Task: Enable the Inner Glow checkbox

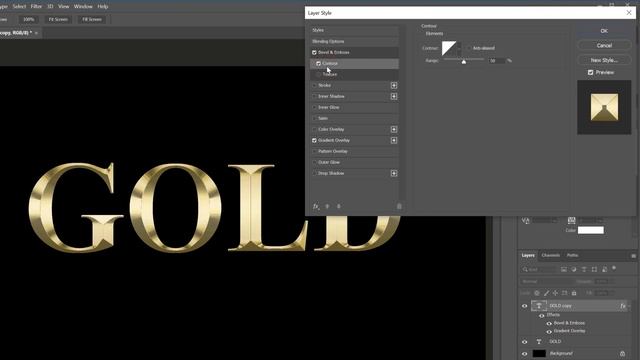Action: 314,107
